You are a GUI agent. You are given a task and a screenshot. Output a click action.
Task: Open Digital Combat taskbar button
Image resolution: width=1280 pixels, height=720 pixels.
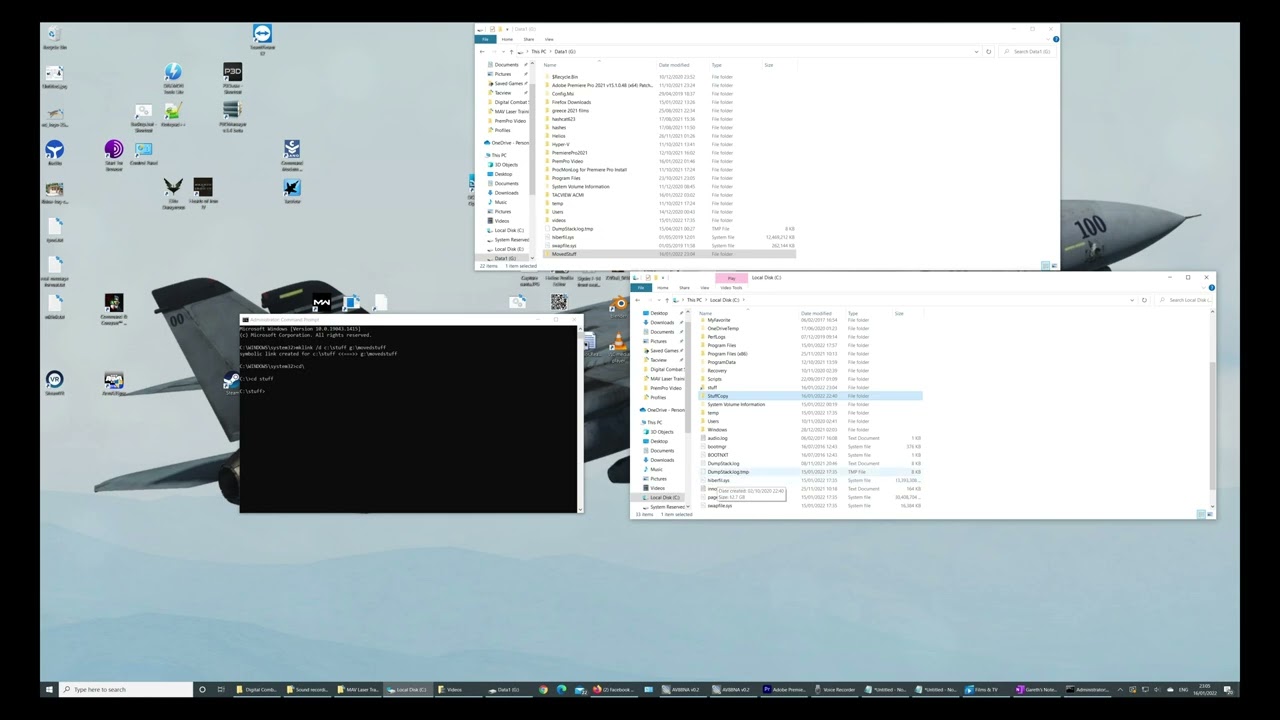259,689
